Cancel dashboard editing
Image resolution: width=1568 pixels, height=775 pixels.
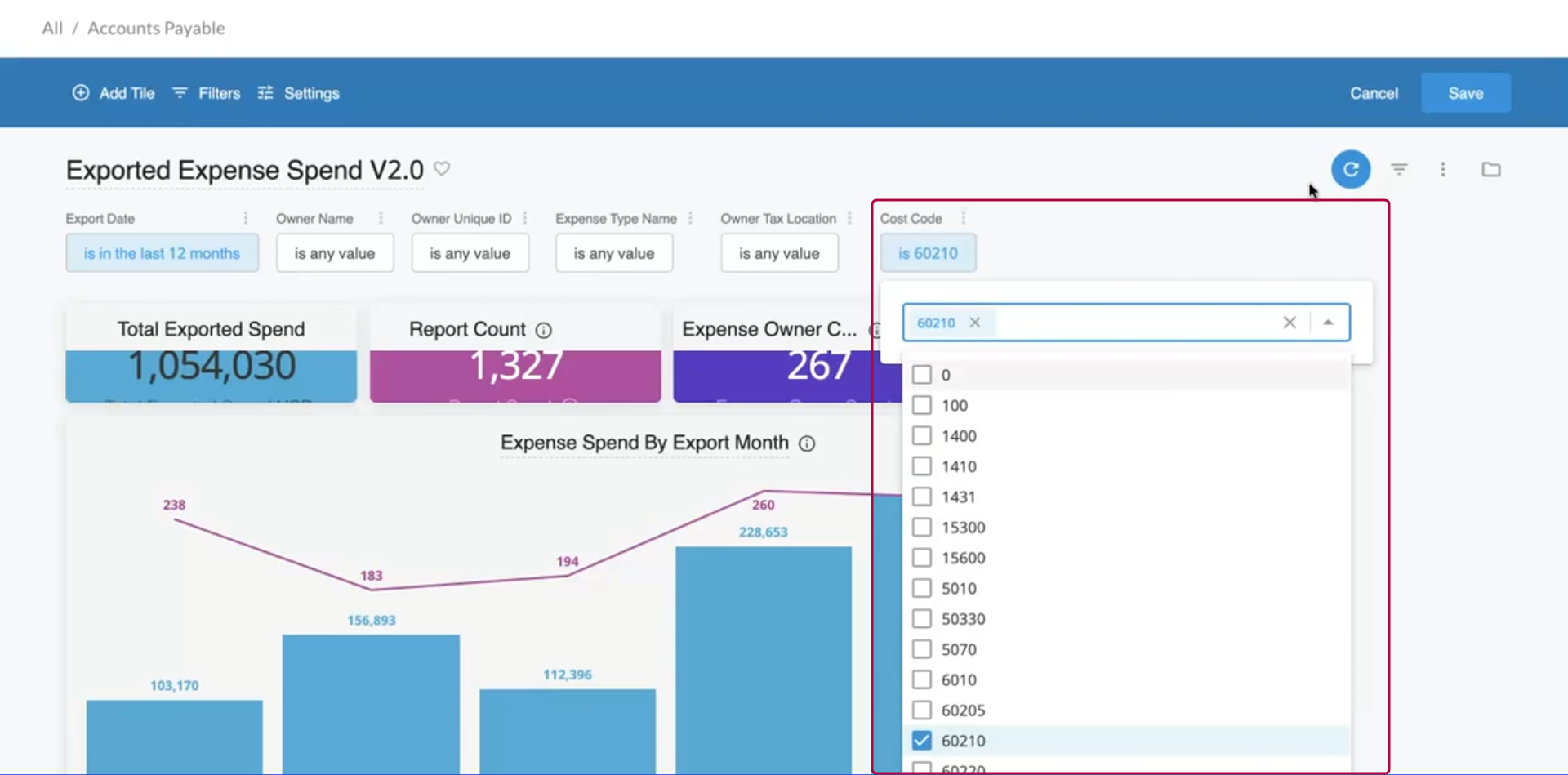click(x=1374, y=93)
